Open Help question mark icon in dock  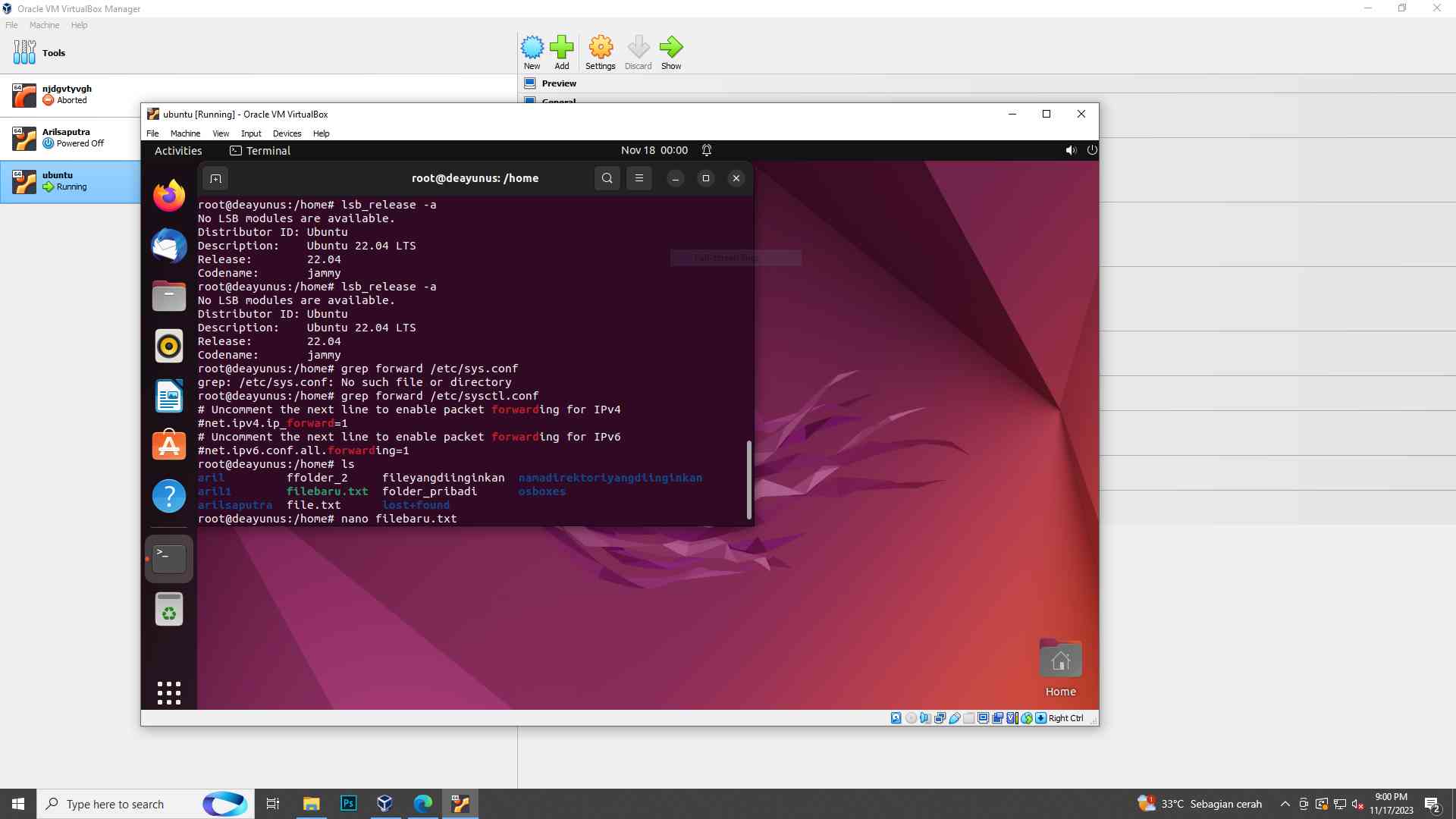click(169, 496)
